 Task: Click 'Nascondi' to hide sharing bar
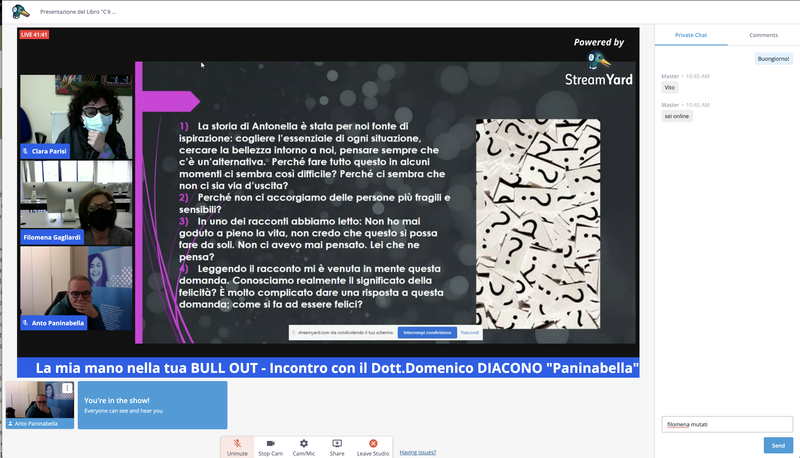tap(469, 333)
